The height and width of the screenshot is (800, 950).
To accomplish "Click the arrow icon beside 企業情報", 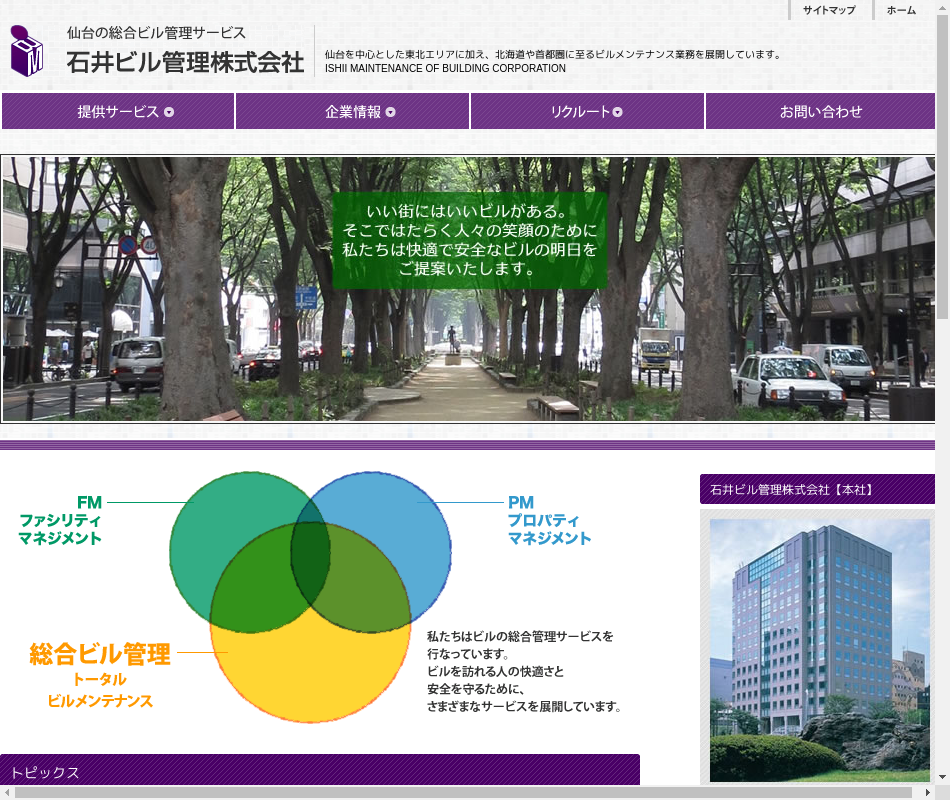I will (x=390, y=112).
